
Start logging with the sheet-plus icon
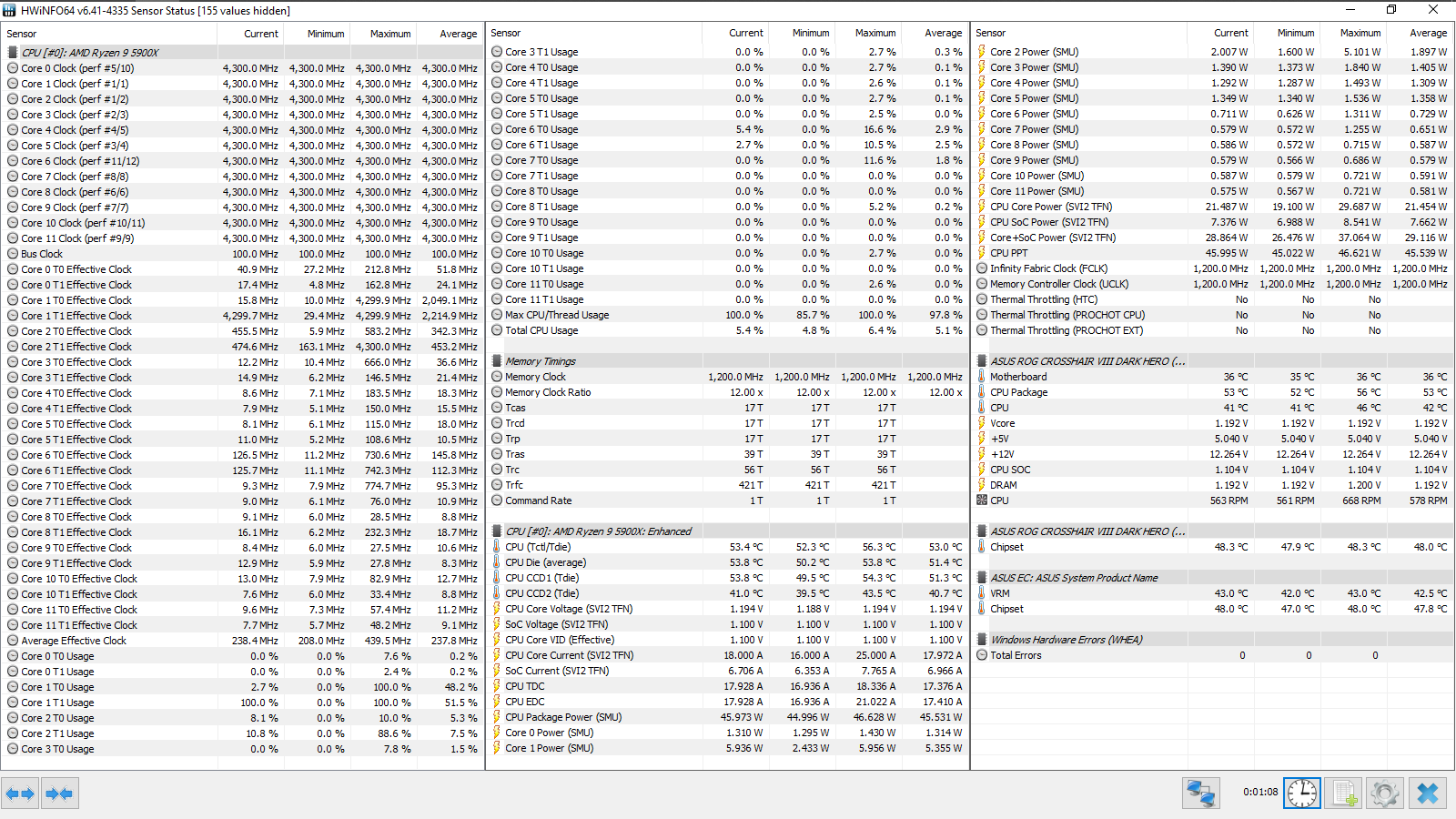[1343, 794]
